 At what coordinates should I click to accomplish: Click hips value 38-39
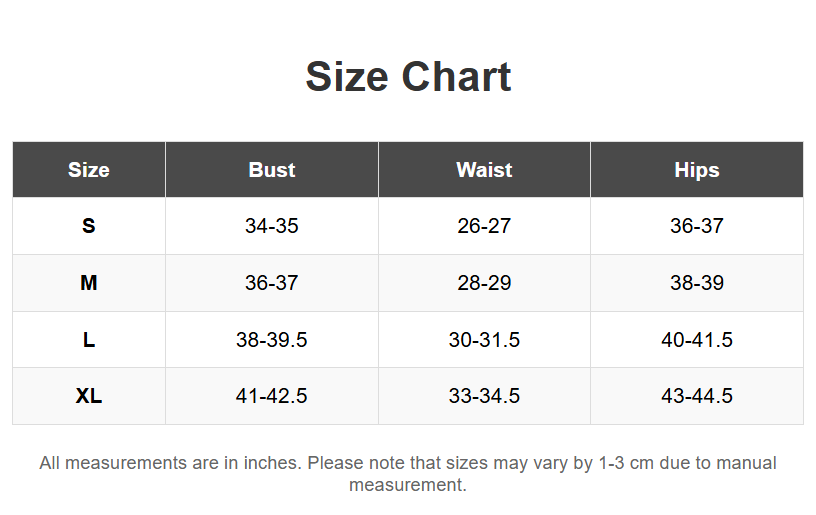697,283
